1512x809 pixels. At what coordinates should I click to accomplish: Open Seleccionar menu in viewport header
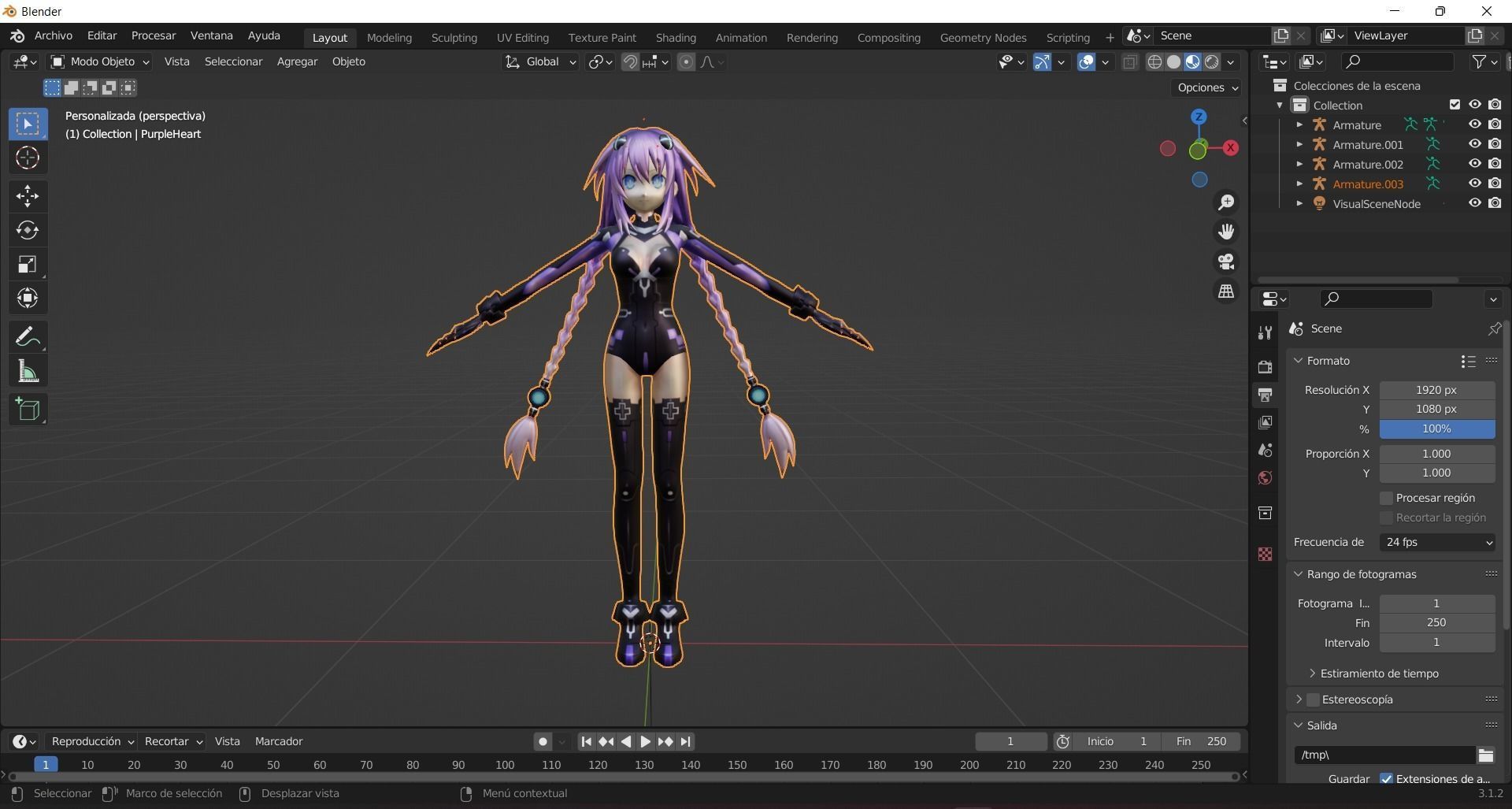point(233,61)
